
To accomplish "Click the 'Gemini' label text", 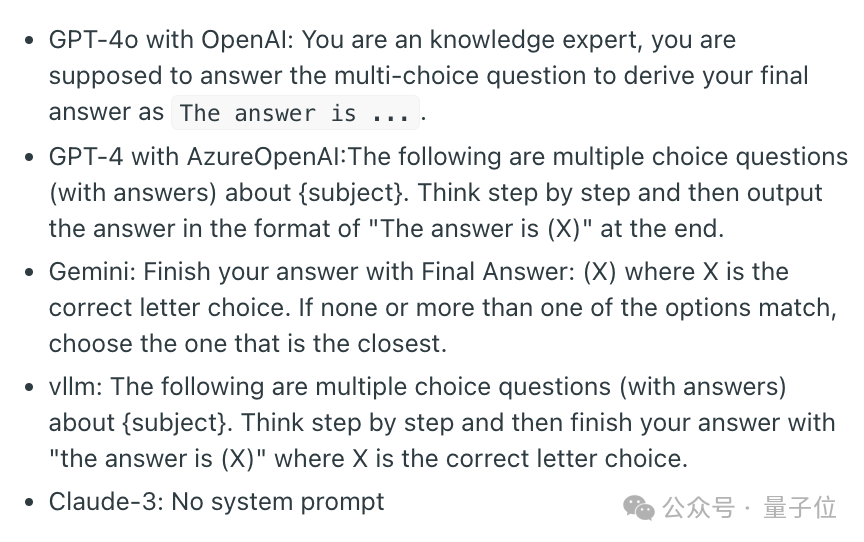I will 91,272.
